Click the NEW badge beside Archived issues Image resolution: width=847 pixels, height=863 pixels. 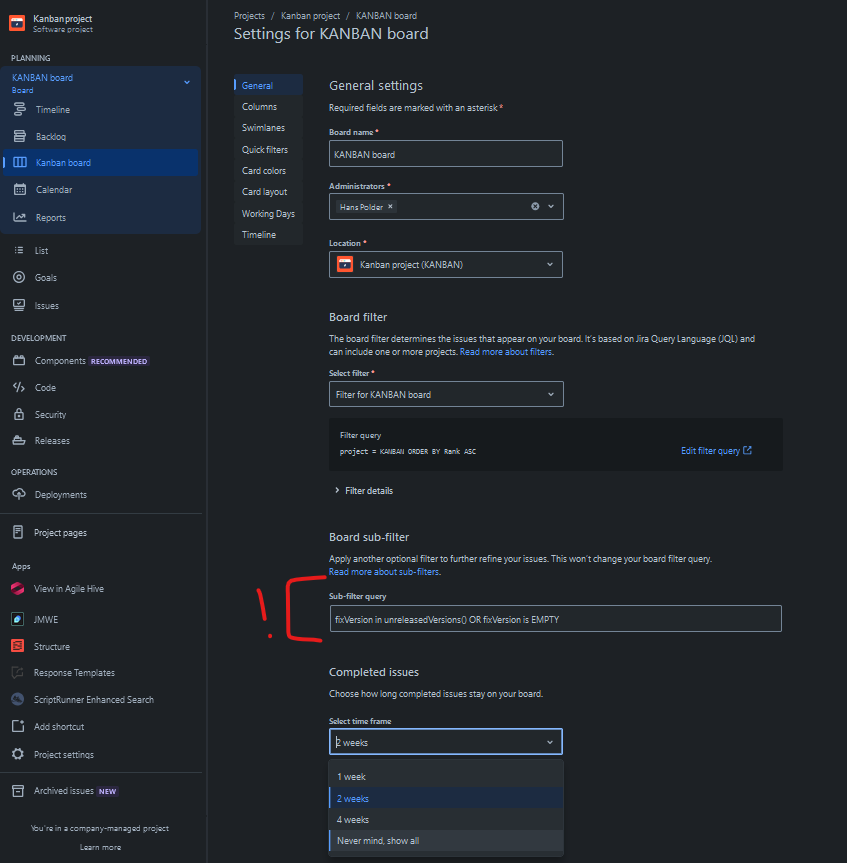coord(107,791)
